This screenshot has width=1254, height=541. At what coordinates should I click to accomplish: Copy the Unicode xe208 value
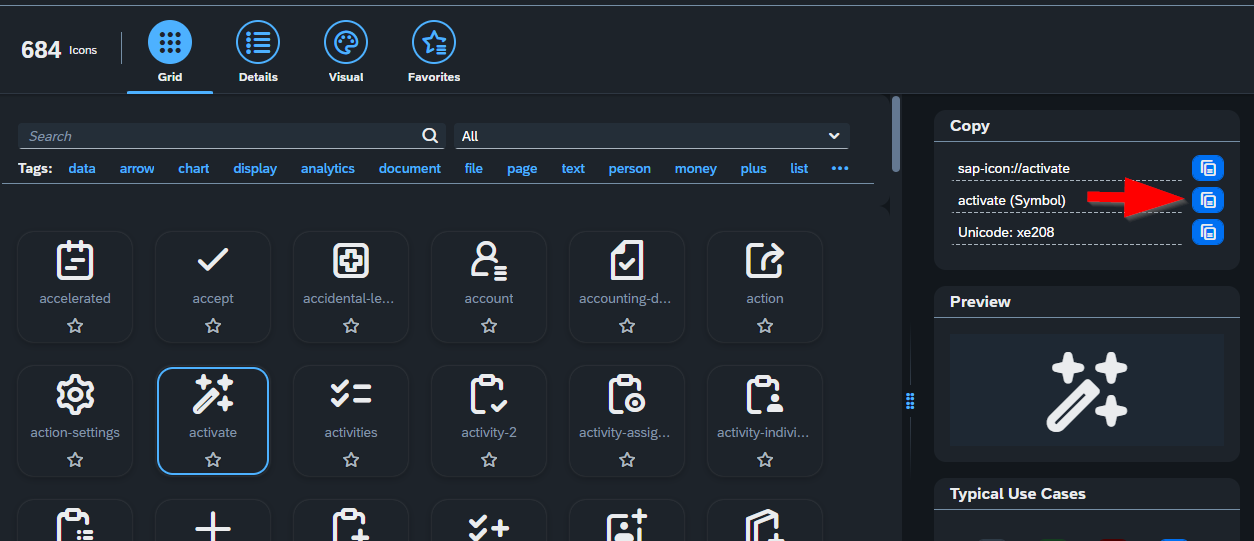point(1208,232)
